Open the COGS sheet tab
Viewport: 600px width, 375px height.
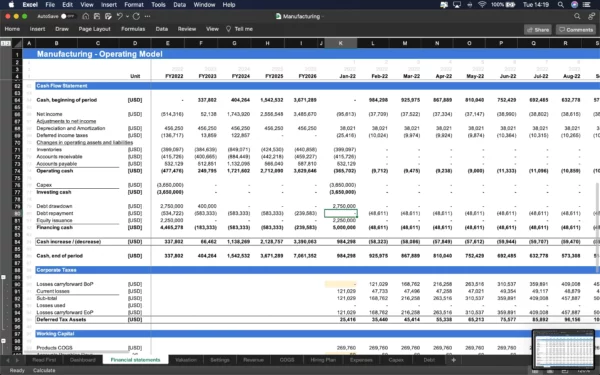(287, 360)
